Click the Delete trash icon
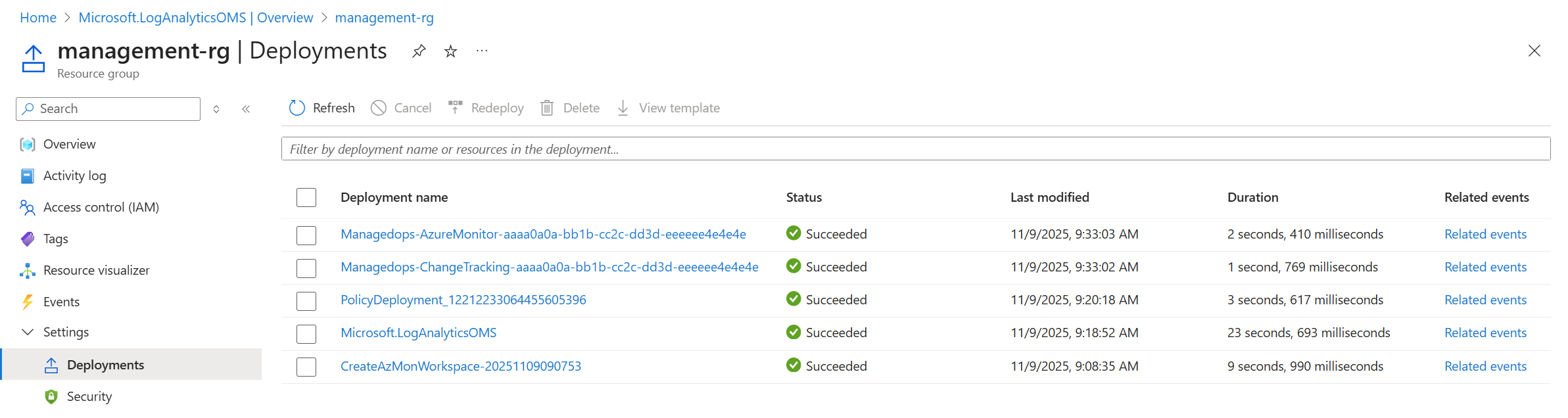 tap(547, 108)
